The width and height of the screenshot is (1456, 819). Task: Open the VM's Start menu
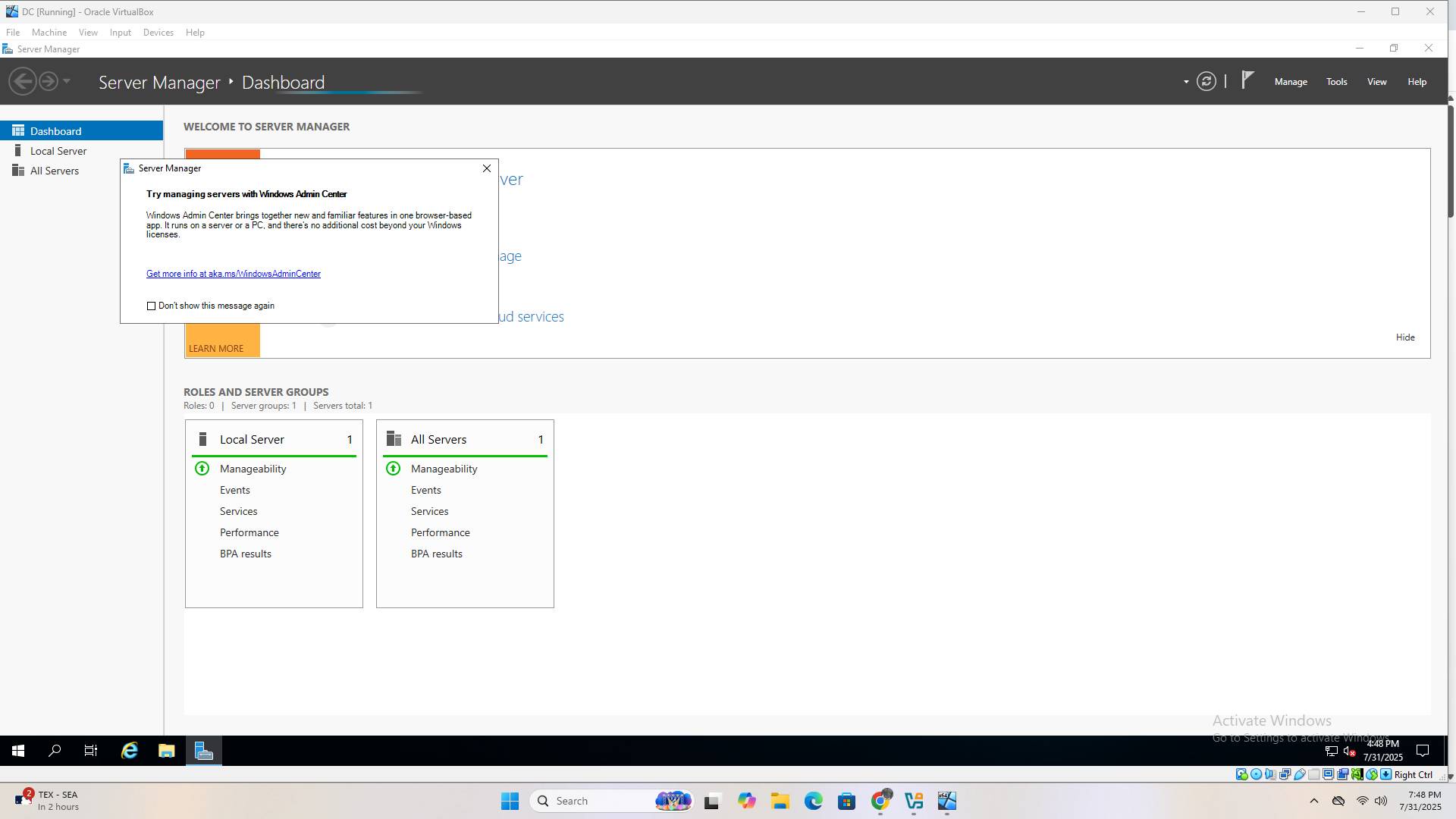[18, 751]
